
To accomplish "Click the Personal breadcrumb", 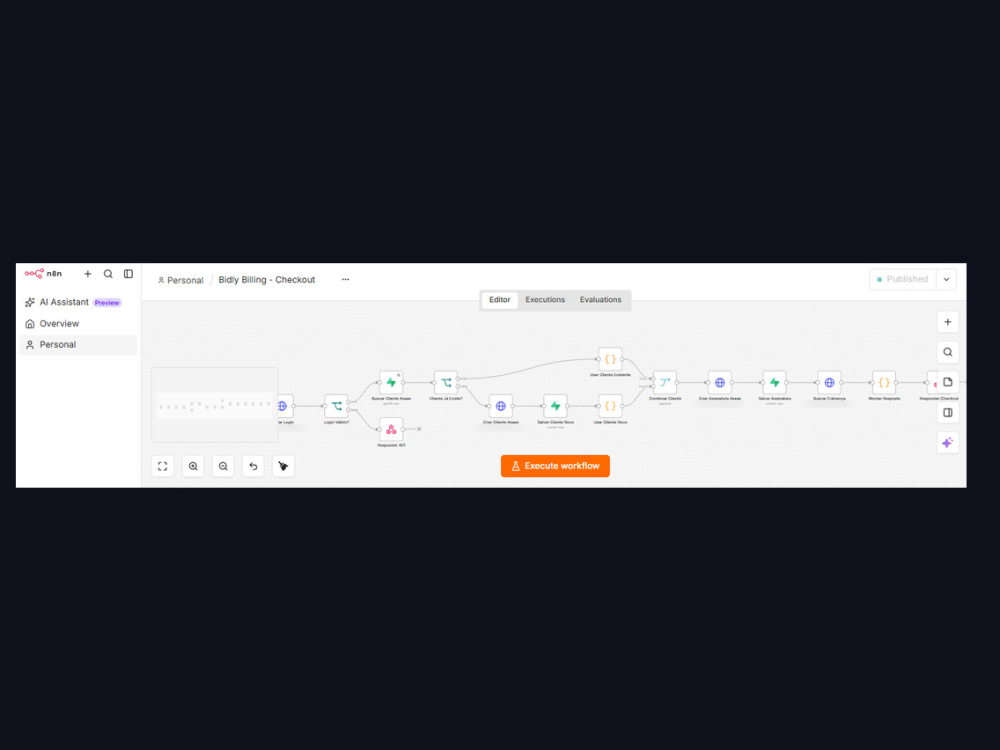I will (180, 280).
